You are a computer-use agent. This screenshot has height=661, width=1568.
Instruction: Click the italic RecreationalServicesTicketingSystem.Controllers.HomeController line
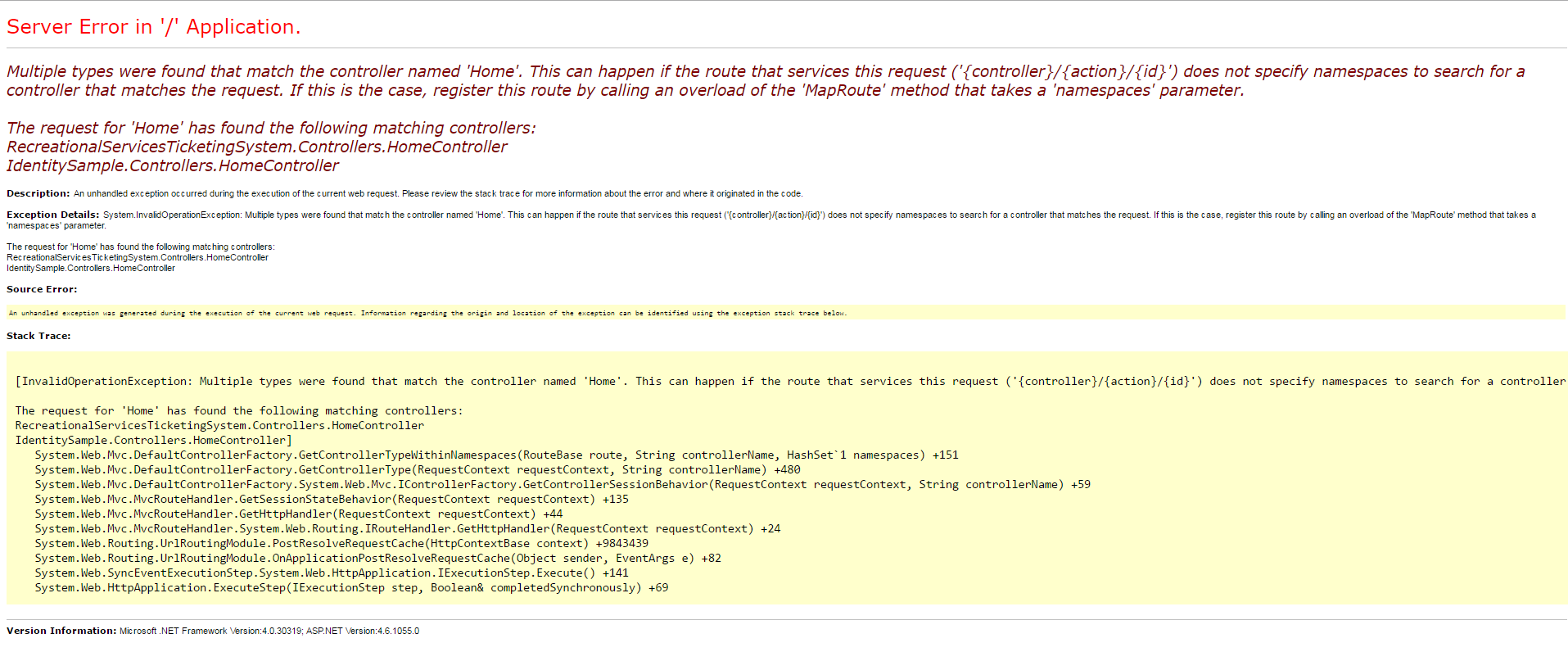(257, 147)
